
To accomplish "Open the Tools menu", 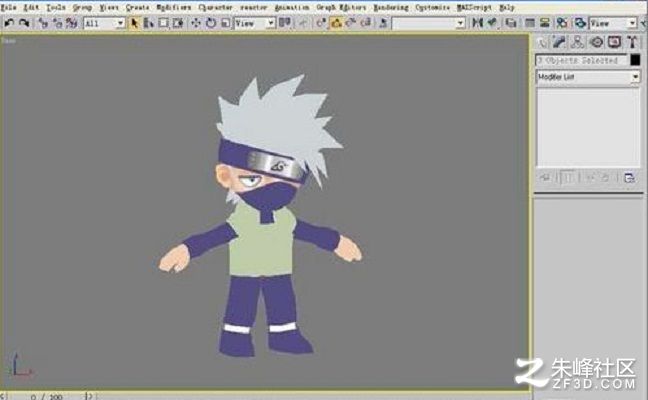I will [55, 7].
